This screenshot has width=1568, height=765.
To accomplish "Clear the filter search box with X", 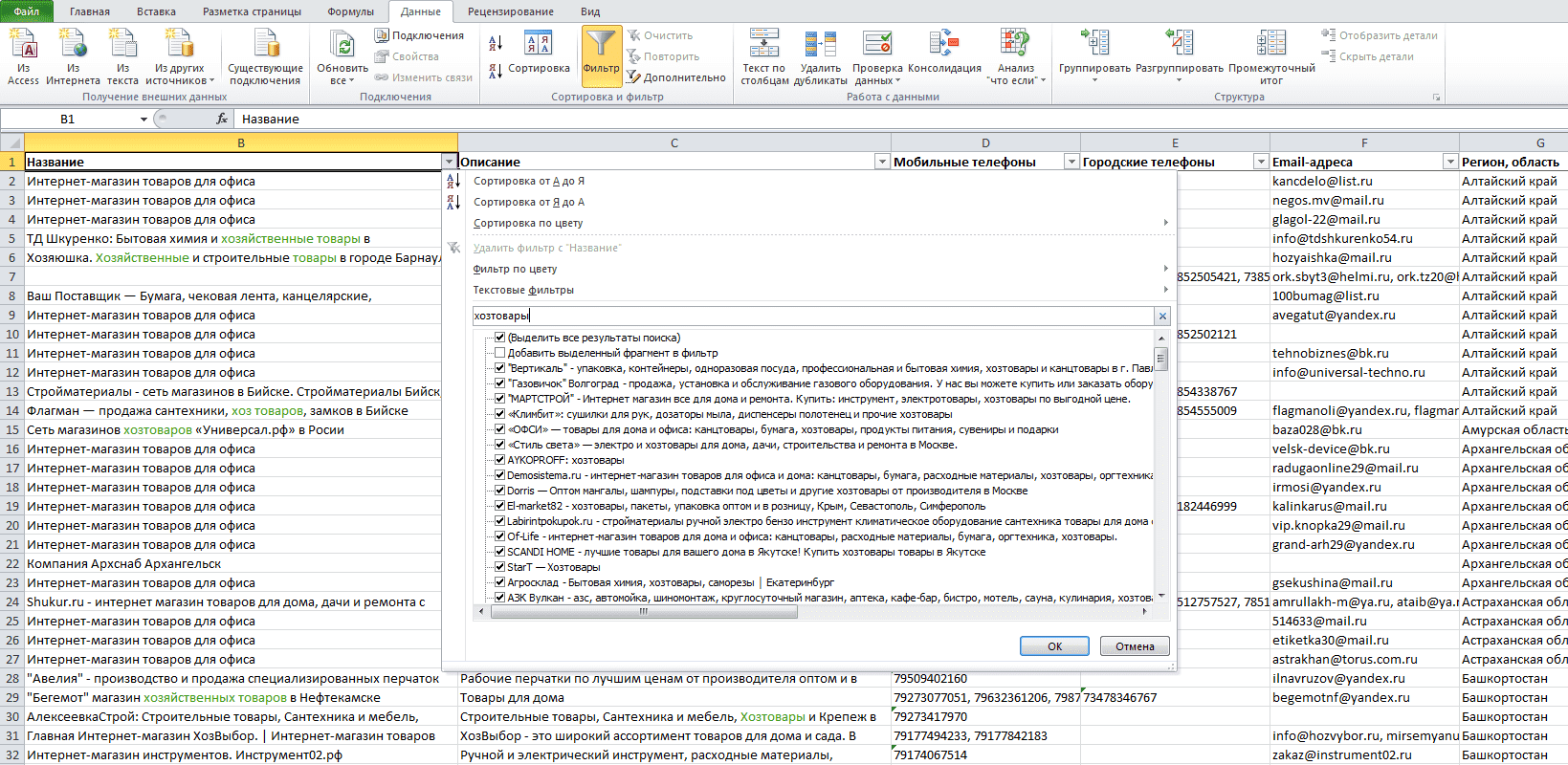I will [1162, 316].
